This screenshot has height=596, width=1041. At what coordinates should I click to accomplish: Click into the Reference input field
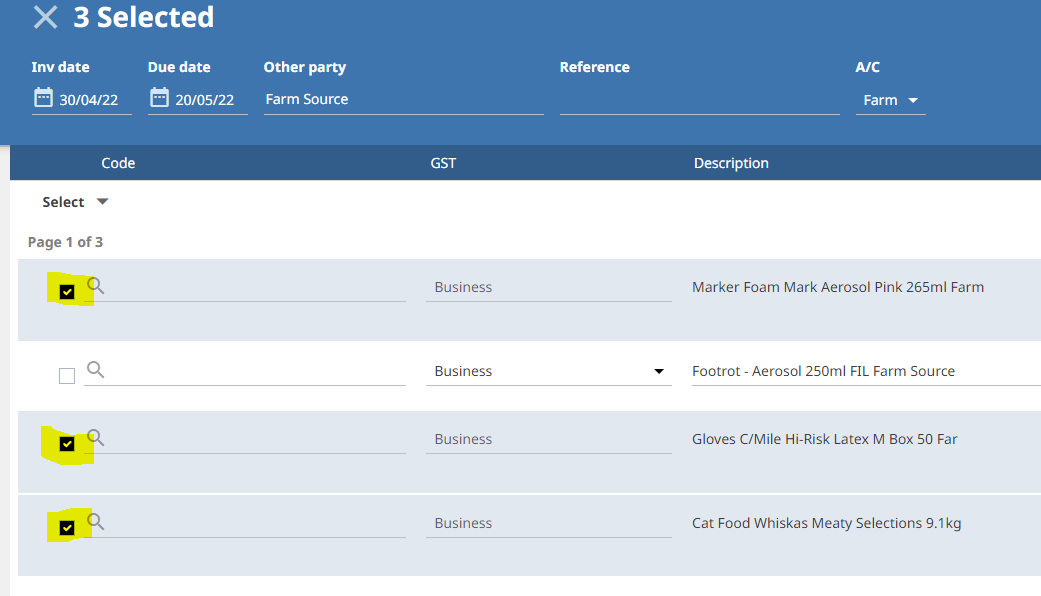tap(699, 99)
